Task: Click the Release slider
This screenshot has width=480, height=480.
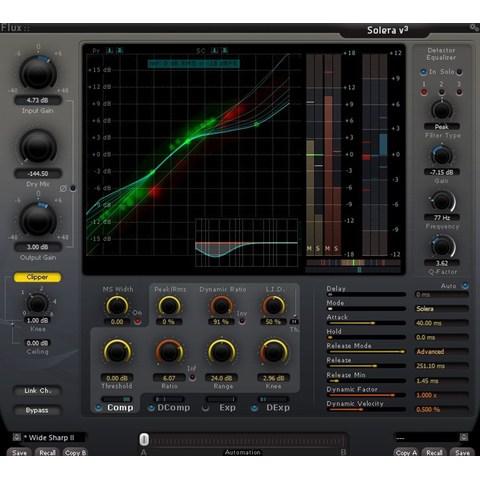Action: [x=366, y=366]
